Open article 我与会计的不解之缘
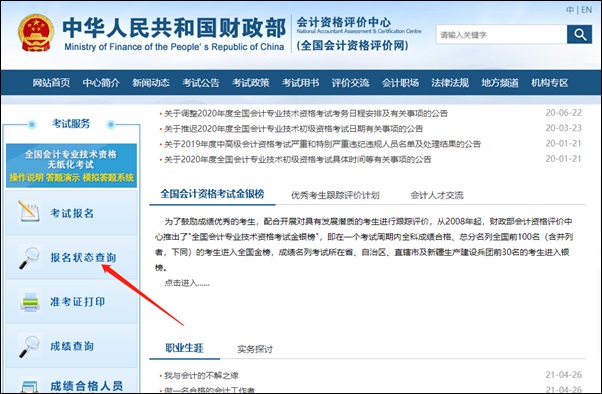The height and width of the screenshot is (394, 602). [202, 376]
